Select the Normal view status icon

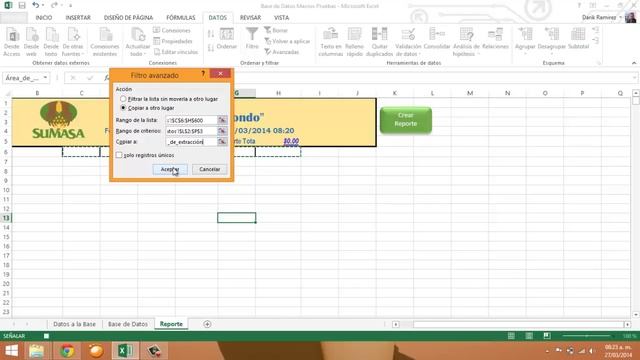click(511, 336)
